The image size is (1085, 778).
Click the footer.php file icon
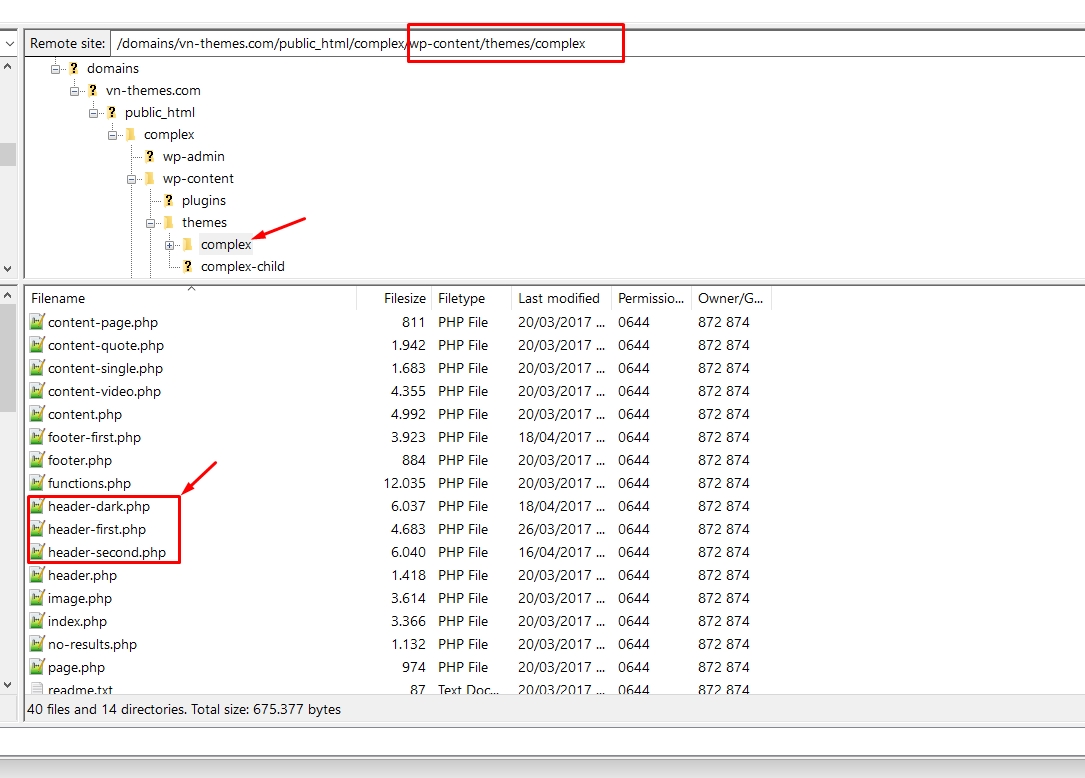point(37,460)
